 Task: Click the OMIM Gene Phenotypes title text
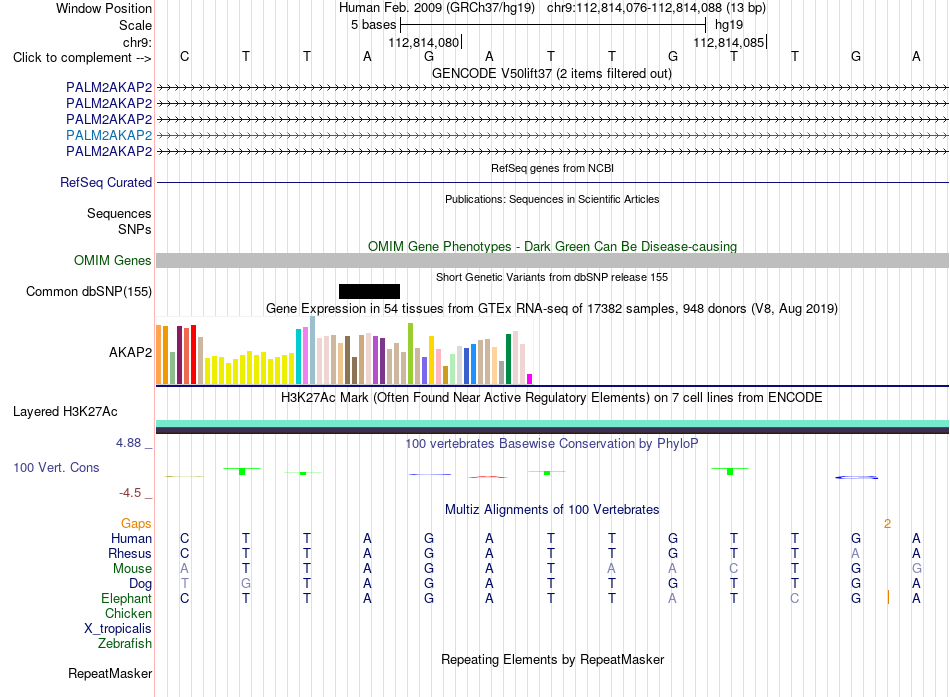pos(552,246)
